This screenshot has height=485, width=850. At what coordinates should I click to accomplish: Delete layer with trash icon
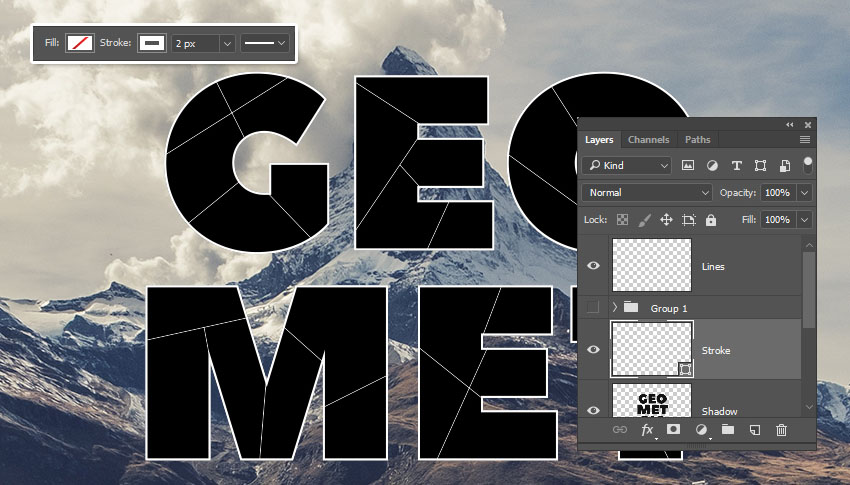781,430
